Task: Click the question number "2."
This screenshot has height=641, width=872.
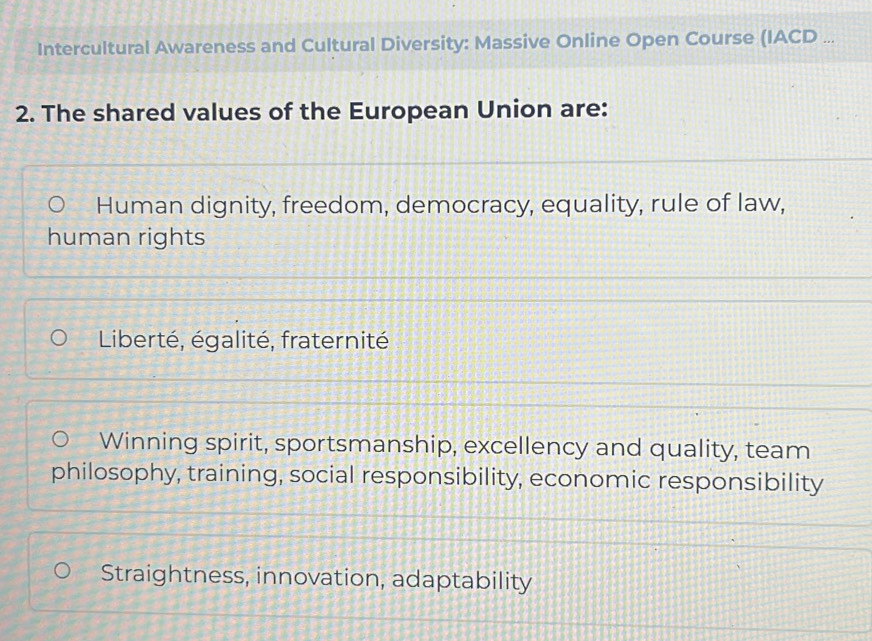Action: click(x=26, y=113)
